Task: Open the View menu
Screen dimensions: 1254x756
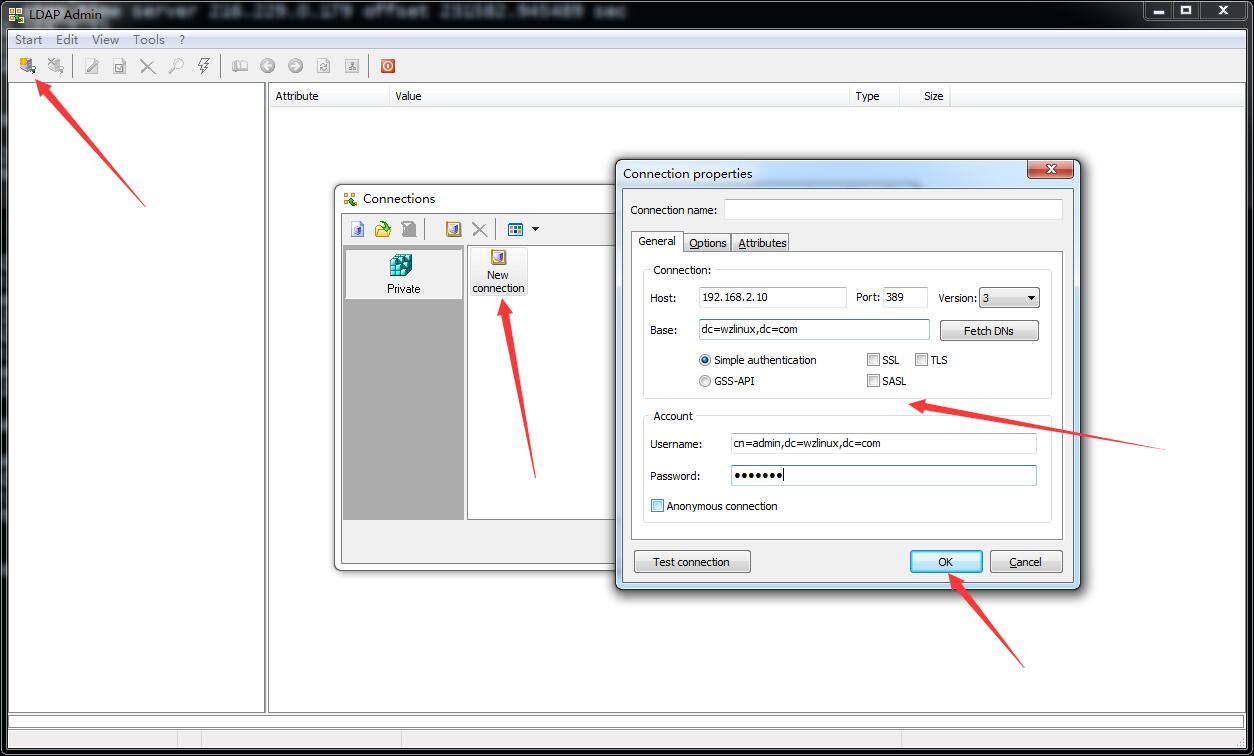Action: (x=105, y=40)
